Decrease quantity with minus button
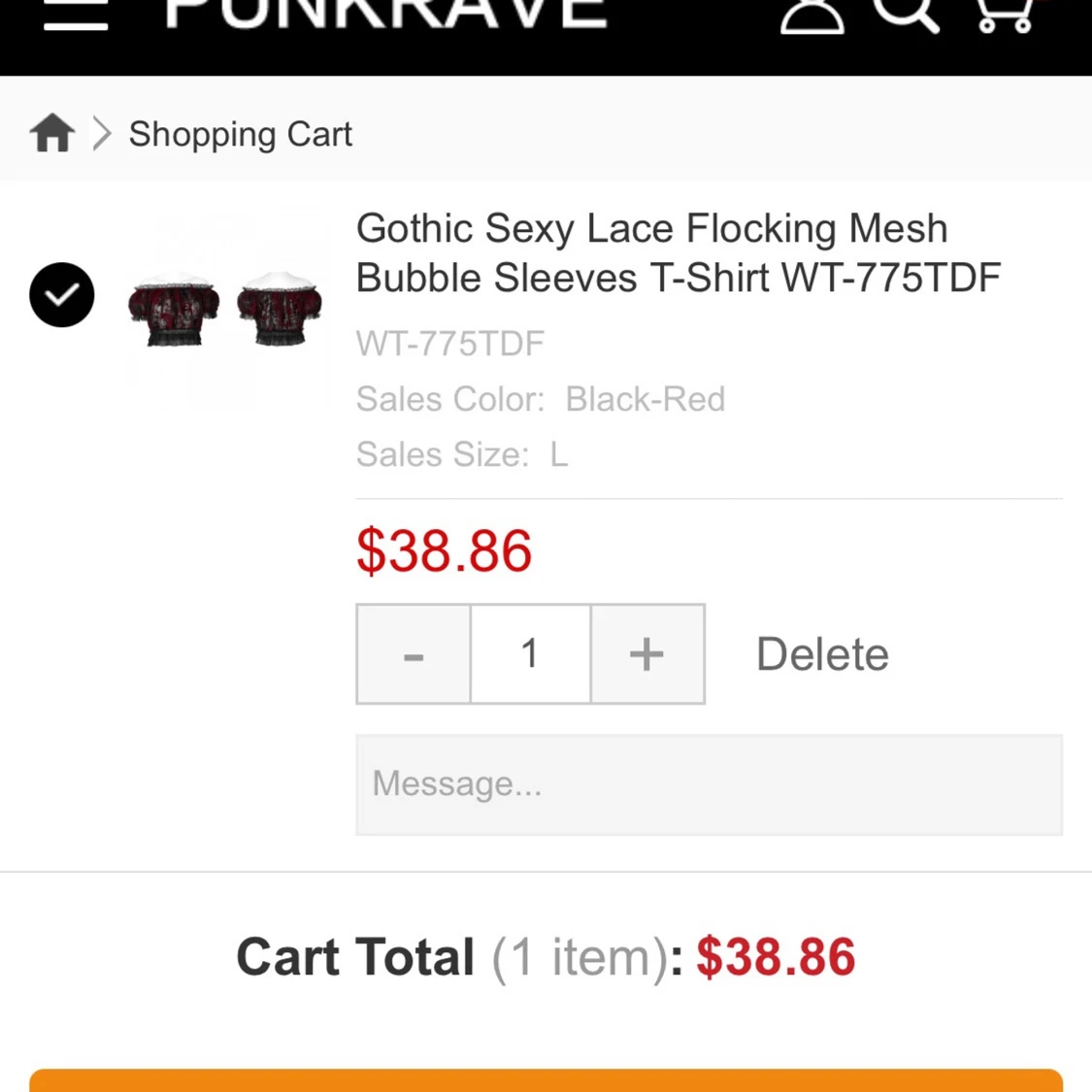Screen dimensions: 1092x1092 coord(414,654)
